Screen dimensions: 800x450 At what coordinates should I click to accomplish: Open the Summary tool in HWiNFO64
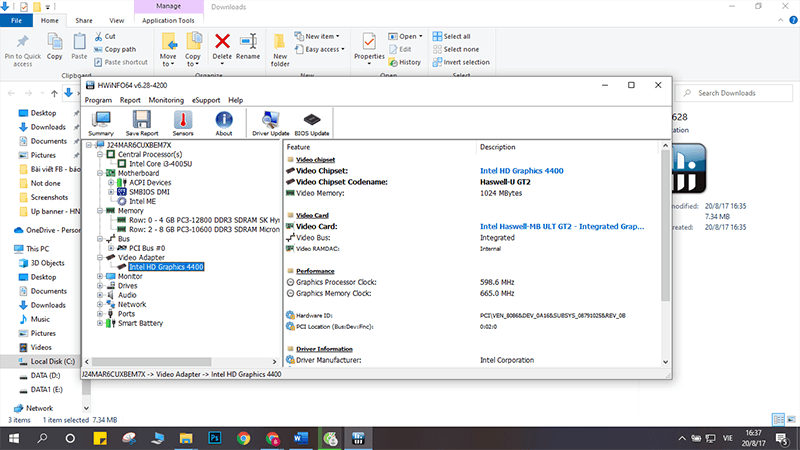tap(101, 123)
